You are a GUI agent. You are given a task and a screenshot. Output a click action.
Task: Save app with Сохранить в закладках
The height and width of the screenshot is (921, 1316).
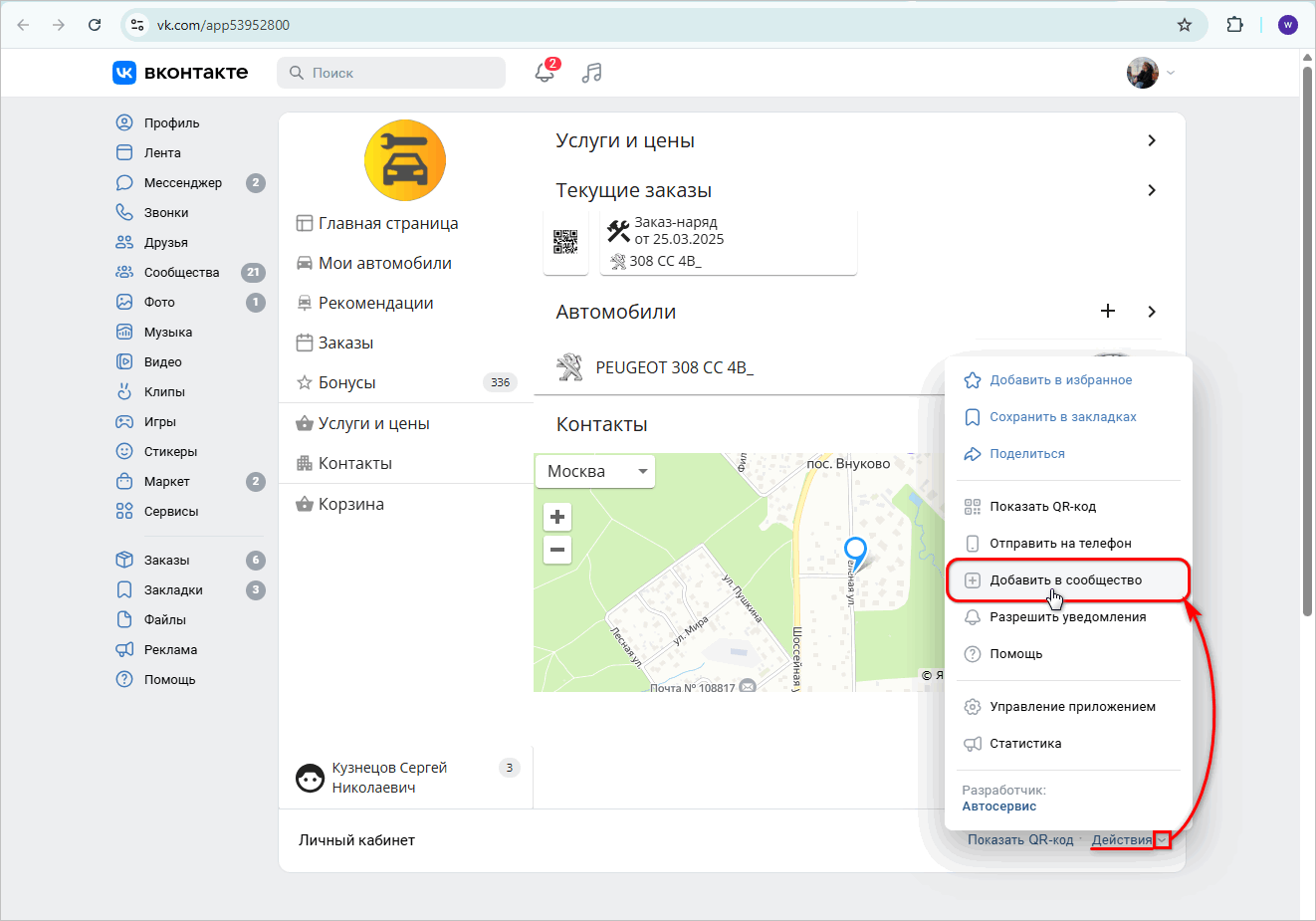[1063, 416]
